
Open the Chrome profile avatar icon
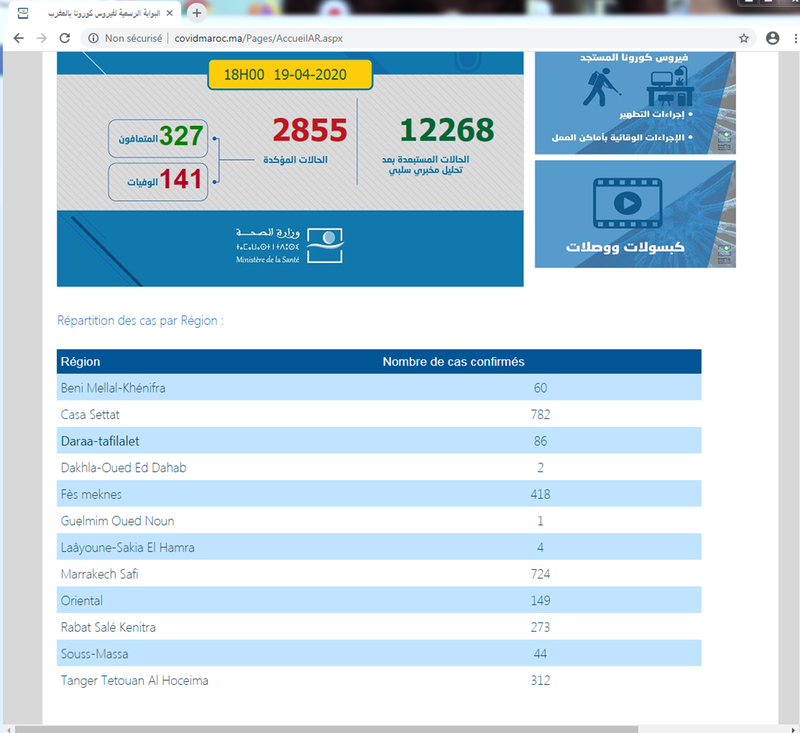[x=772, y=38]
